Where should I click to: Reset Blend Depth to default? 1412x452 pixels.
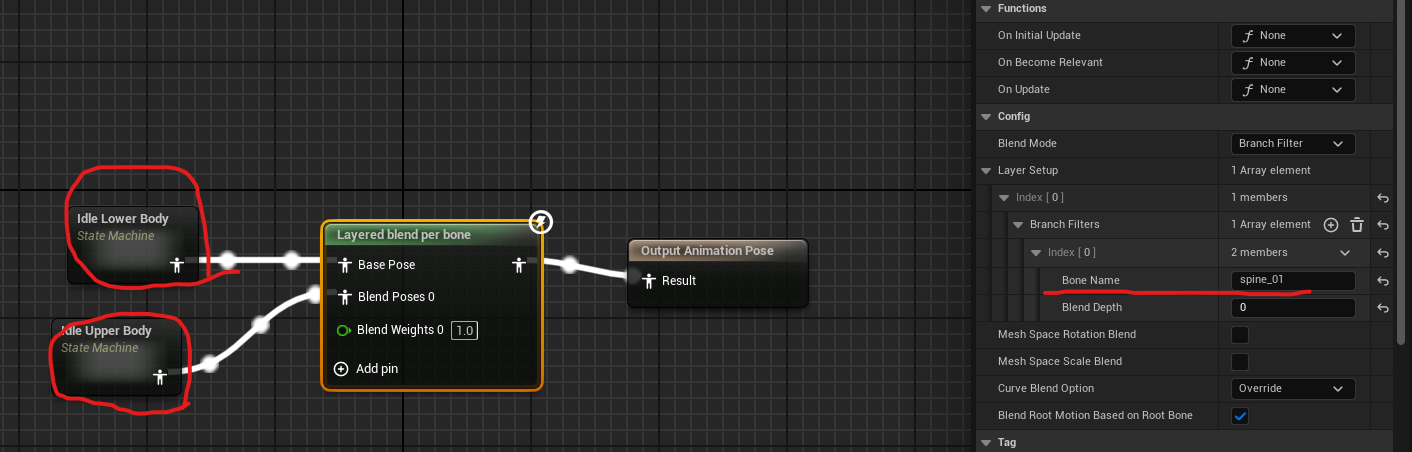[x=1383, y=308]
